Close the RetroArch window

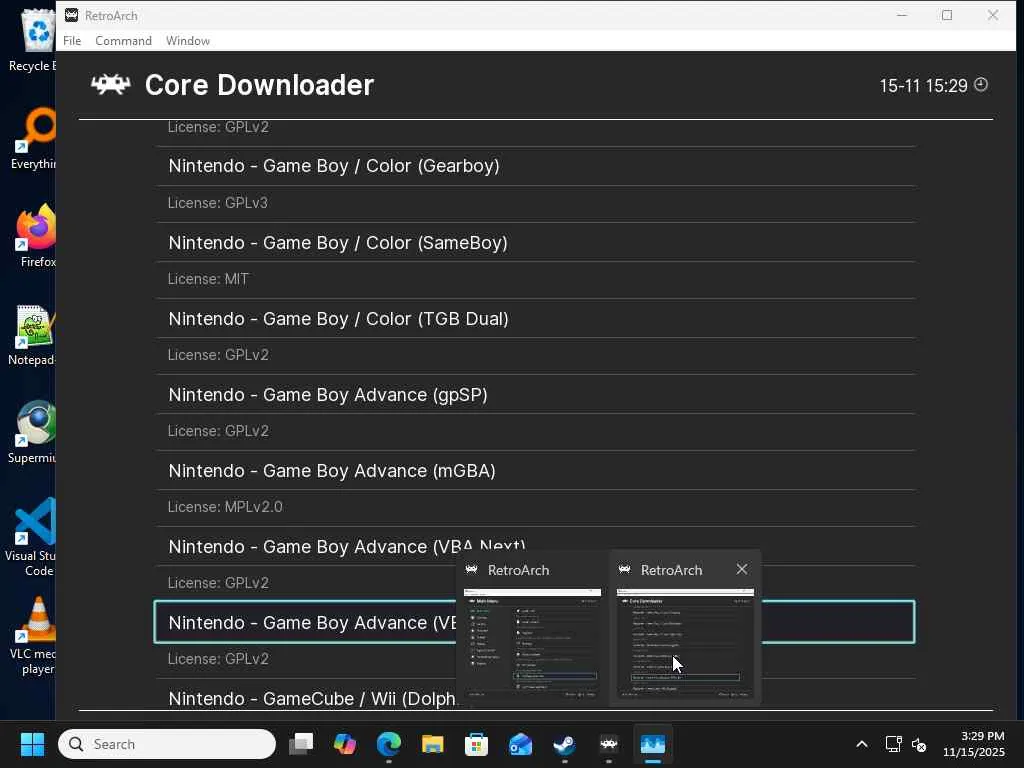(x=993, y=15)
